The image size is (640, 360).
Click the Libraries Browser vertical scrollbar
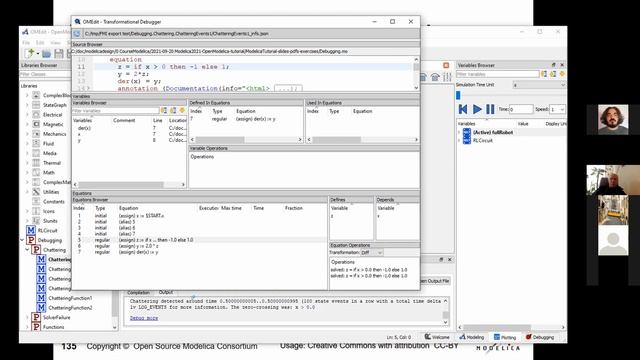114,206
